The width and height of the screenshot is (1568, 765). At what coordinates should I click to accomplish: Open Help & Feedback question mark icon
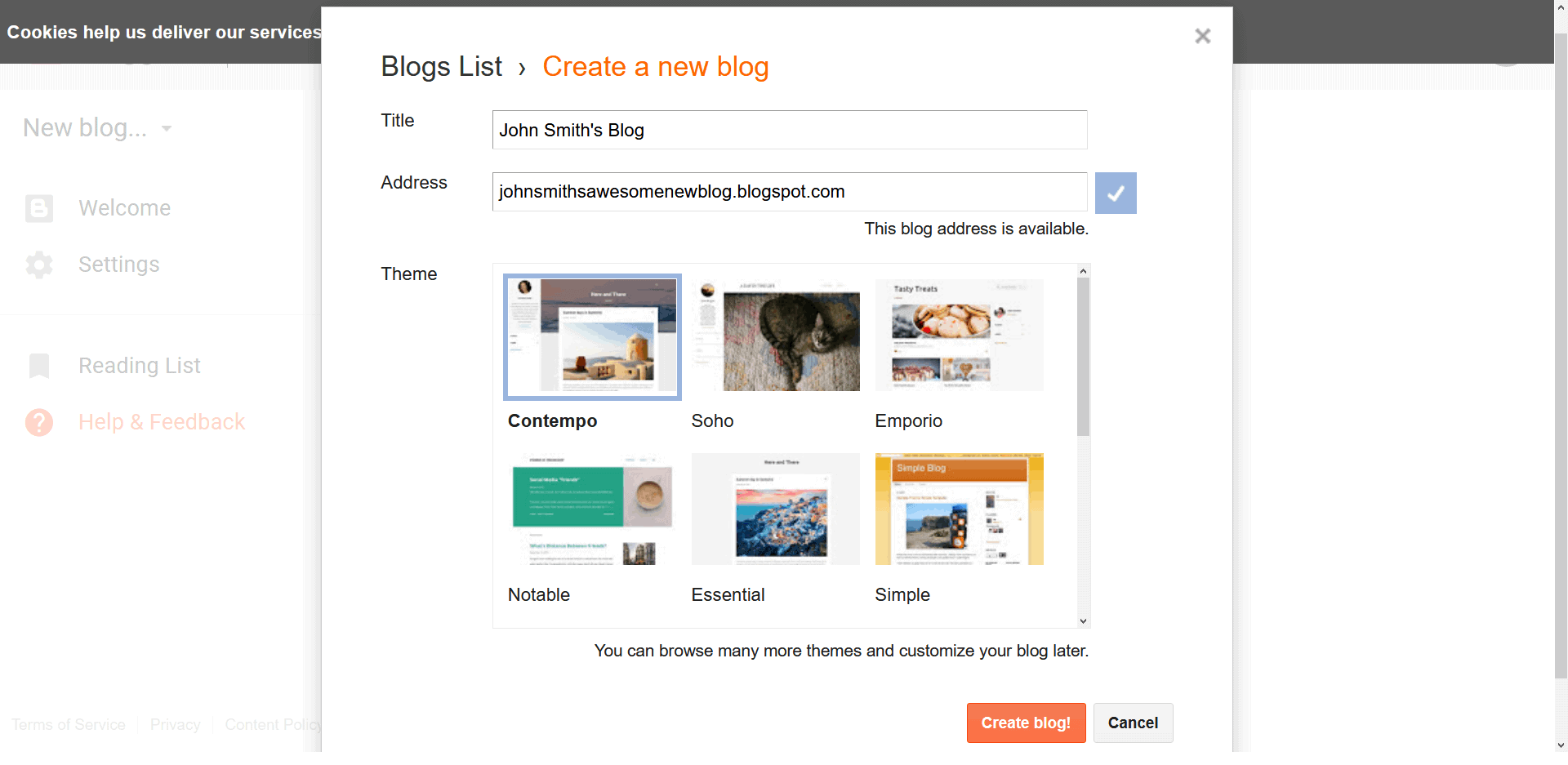coord(38,422)
